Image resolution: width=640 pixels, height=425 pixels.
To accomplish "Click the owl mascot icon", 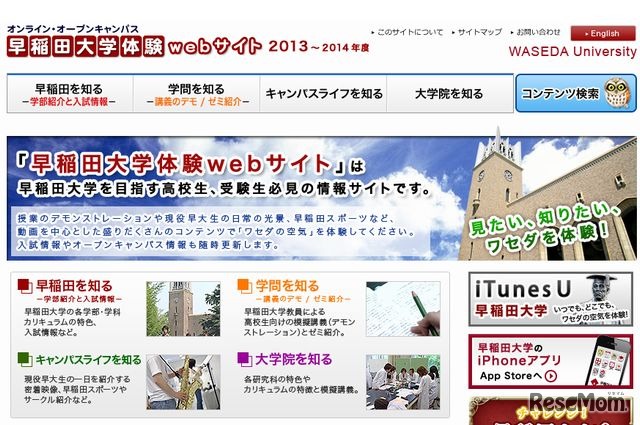I will pos(617,93).
